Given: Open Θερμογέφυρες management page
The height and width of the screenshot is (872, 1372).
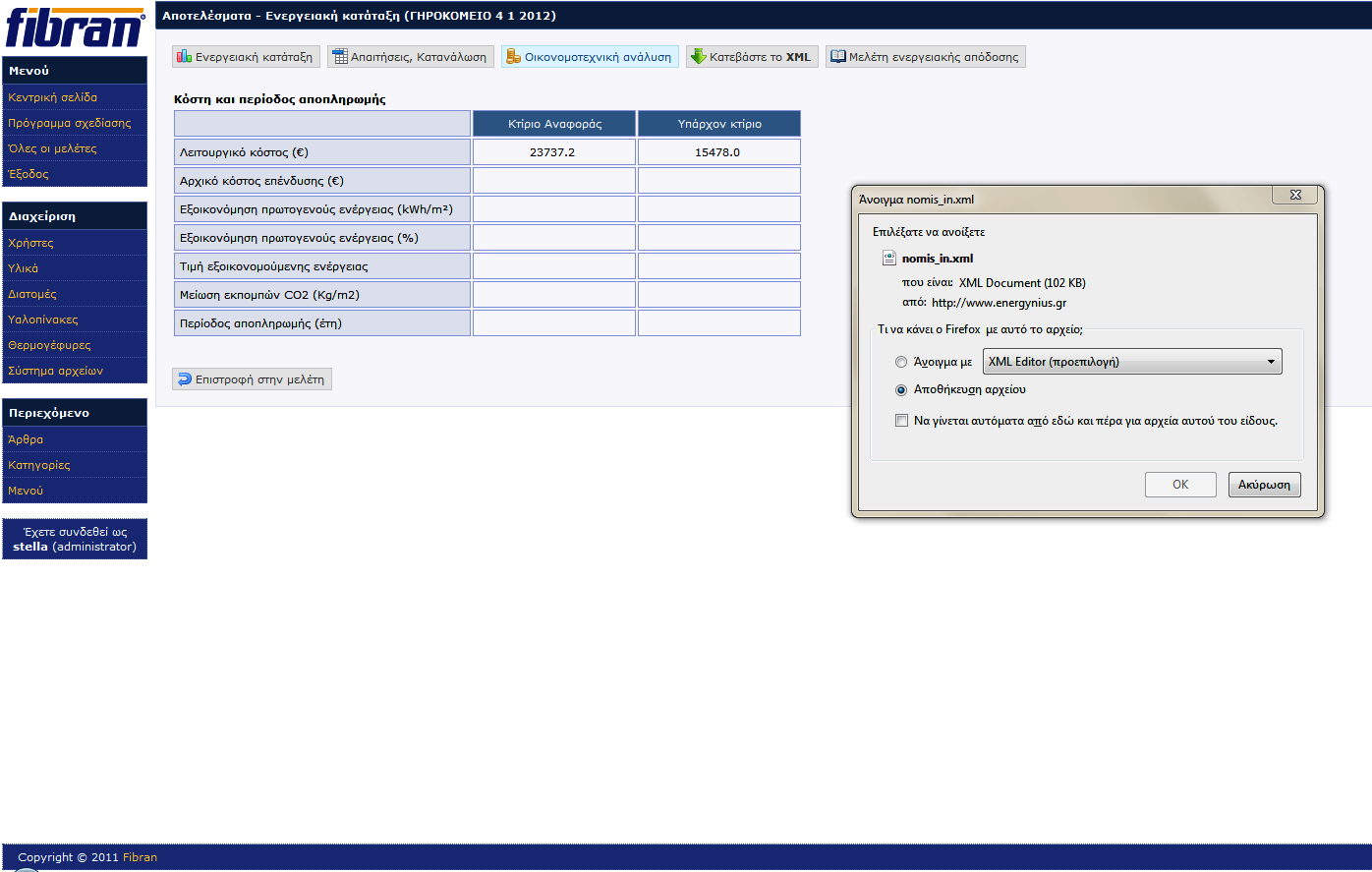Looking at the screenshot, I should [49, 345].
